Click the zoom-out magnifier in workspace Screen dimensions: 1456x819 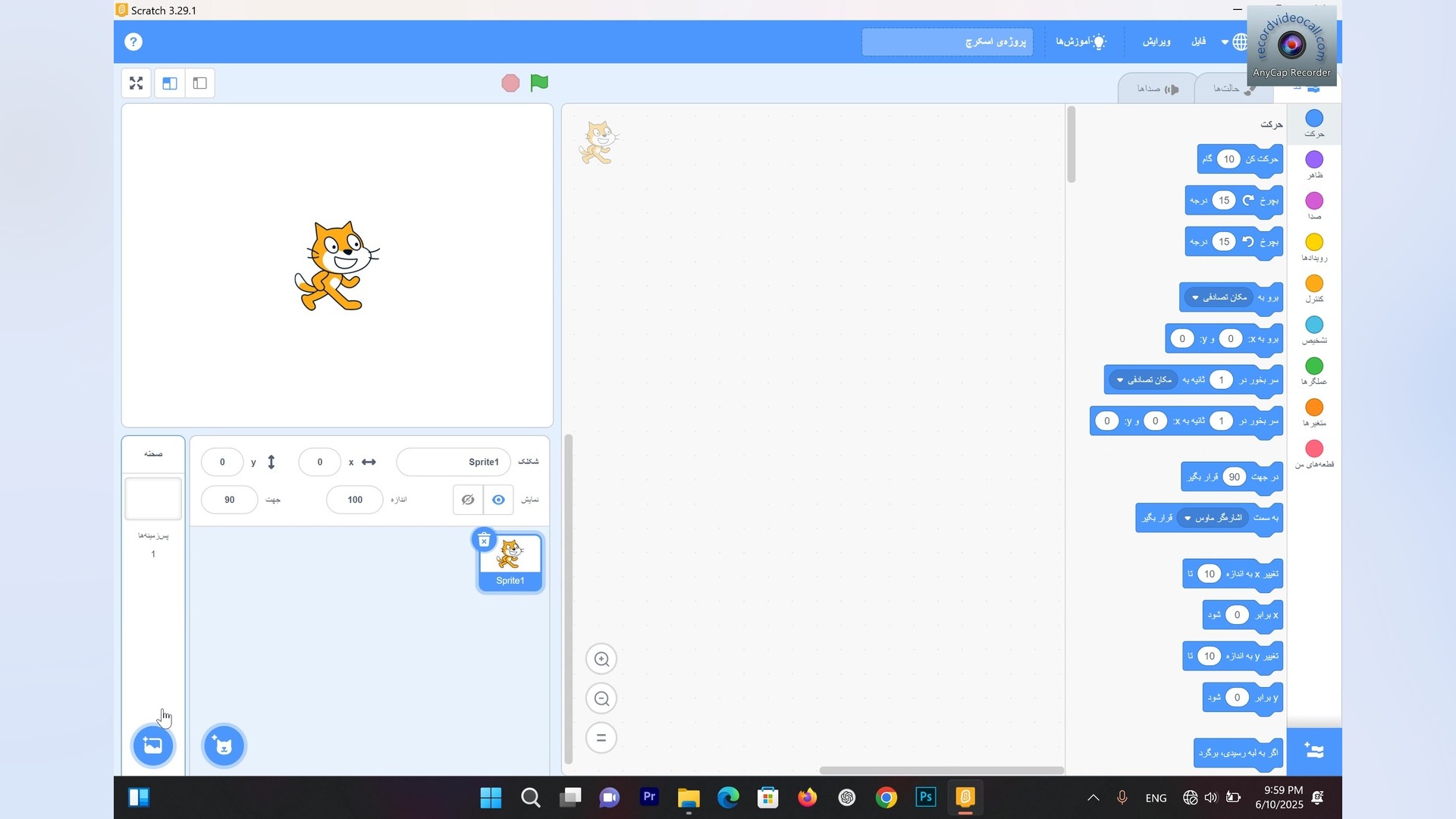coord(601,698)
